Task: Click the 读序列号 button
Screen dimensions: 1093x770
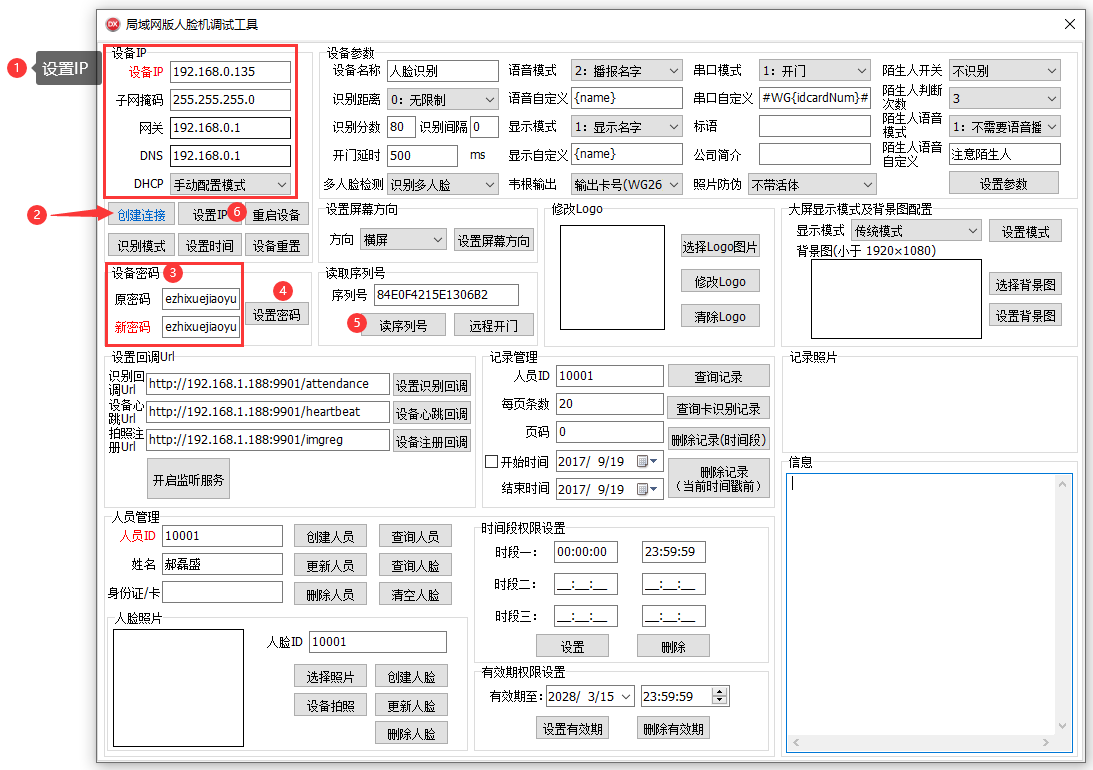Action: tap(403, 325)
